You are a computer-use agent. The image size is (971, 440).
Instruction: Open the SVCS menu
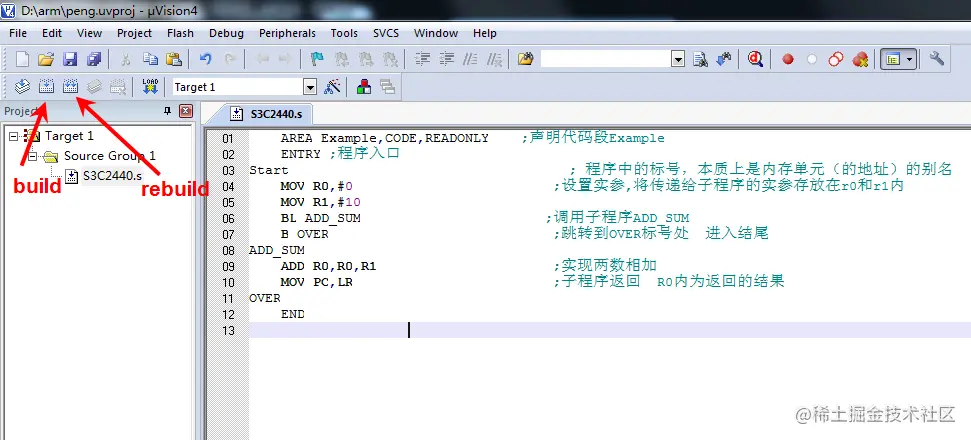click(x=386, y=33)
